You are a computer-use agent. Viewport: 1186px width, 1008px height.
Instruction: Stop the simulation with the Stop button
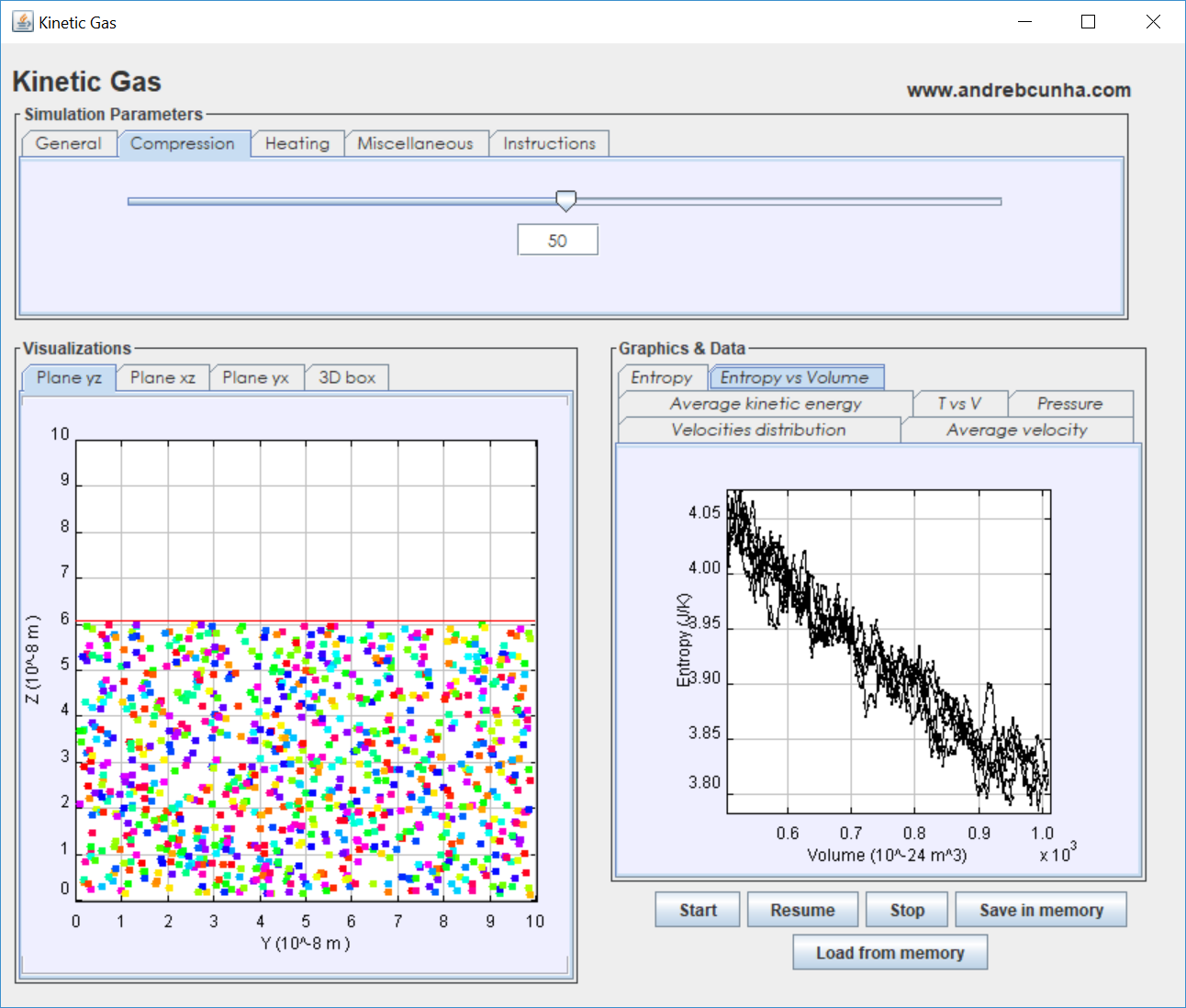click(x=907, y=910)
